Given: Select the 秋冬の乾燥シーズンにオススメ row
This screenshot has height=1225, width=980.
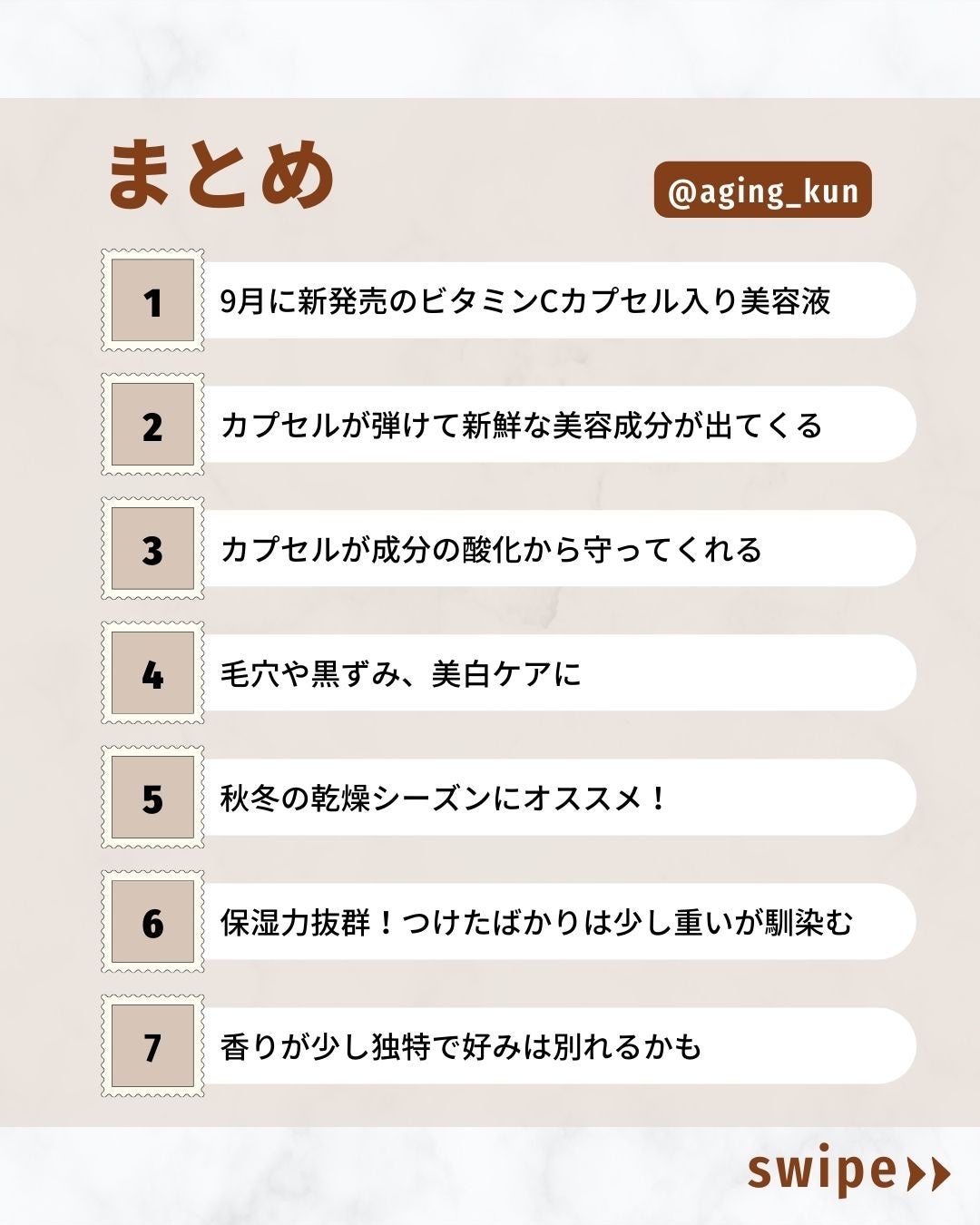Looking at the screenshot, I should coord(445,799).
